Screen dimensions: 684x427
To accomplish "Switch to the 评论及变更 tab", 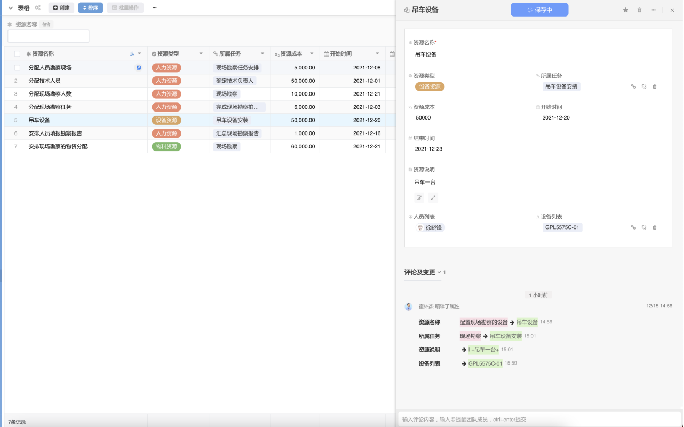I will 420,272.
